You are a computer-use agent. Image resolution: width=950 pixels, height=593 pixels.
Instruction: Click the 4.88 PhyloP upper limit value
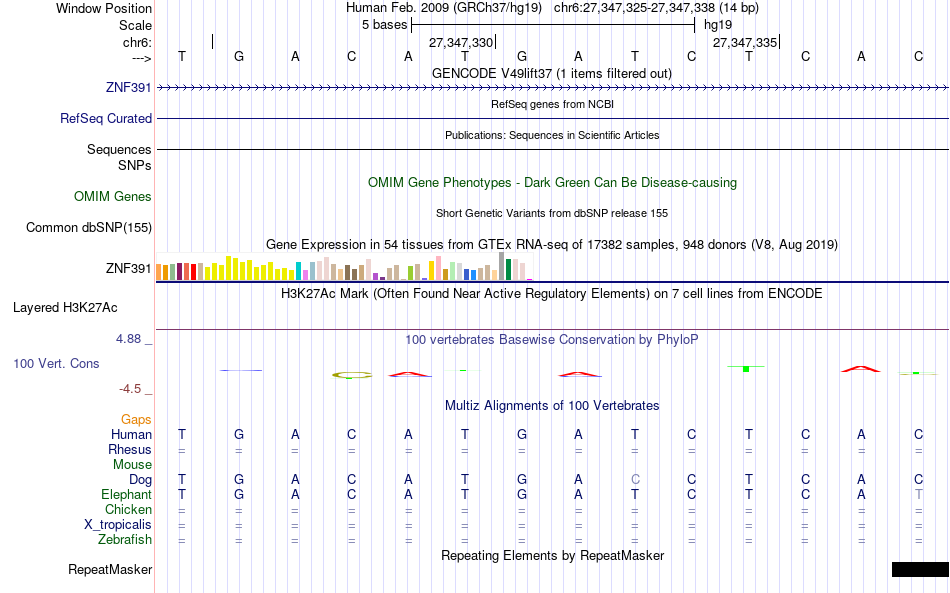(128, 339)
